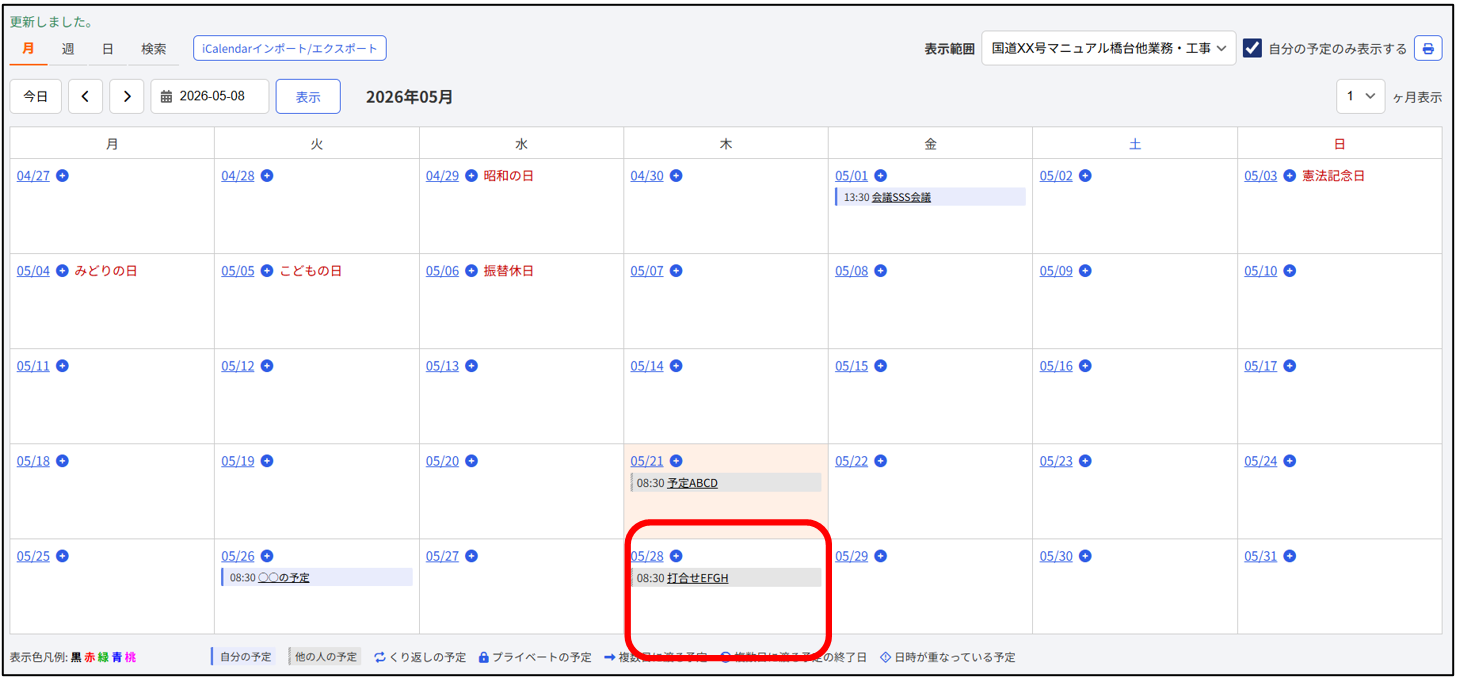Image resolution: width=1458 pixels, height=682 pixels.
Task: Open the 表示範囲 project dropdown
Action: tap(1108, 48)
